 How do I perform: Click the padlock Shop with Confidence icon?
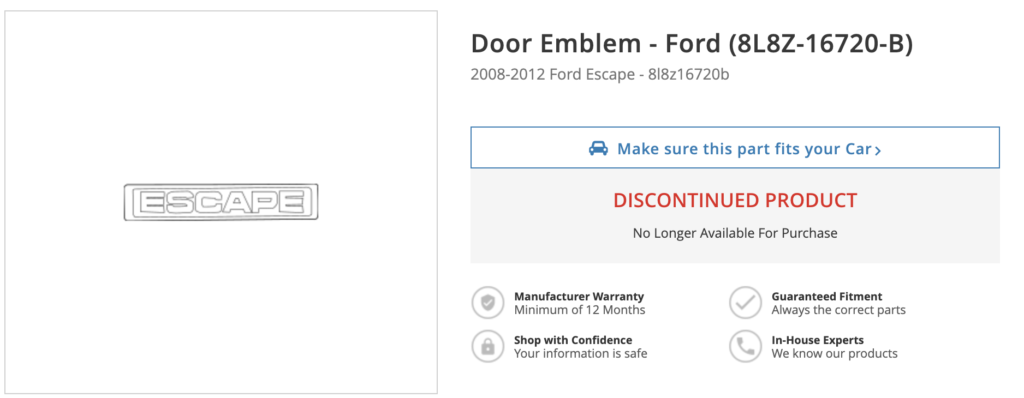click(488, 346)
